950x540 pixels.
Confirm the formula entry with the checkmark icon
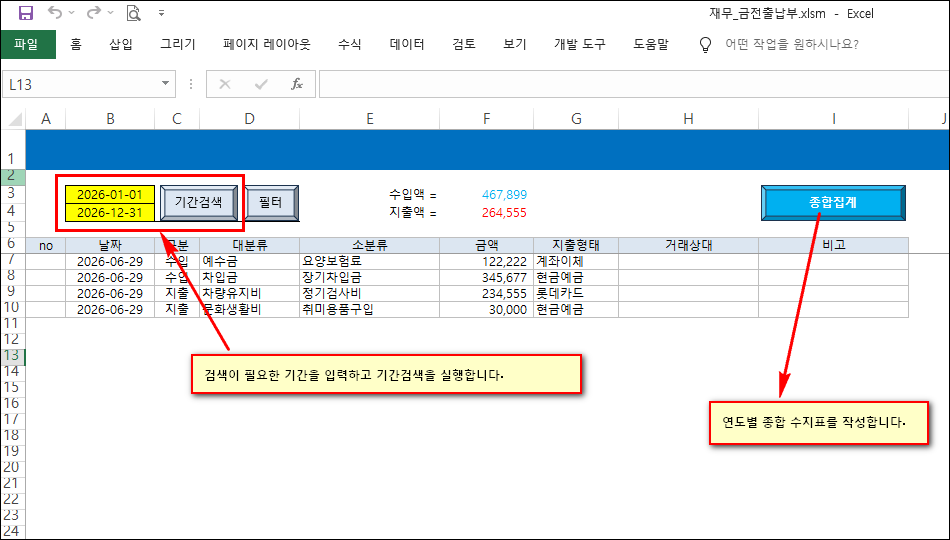(x=261, y=84)
